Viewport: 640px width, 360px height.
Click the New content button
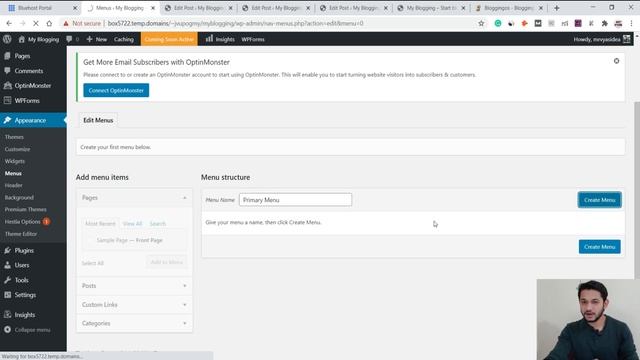(97, 39)
